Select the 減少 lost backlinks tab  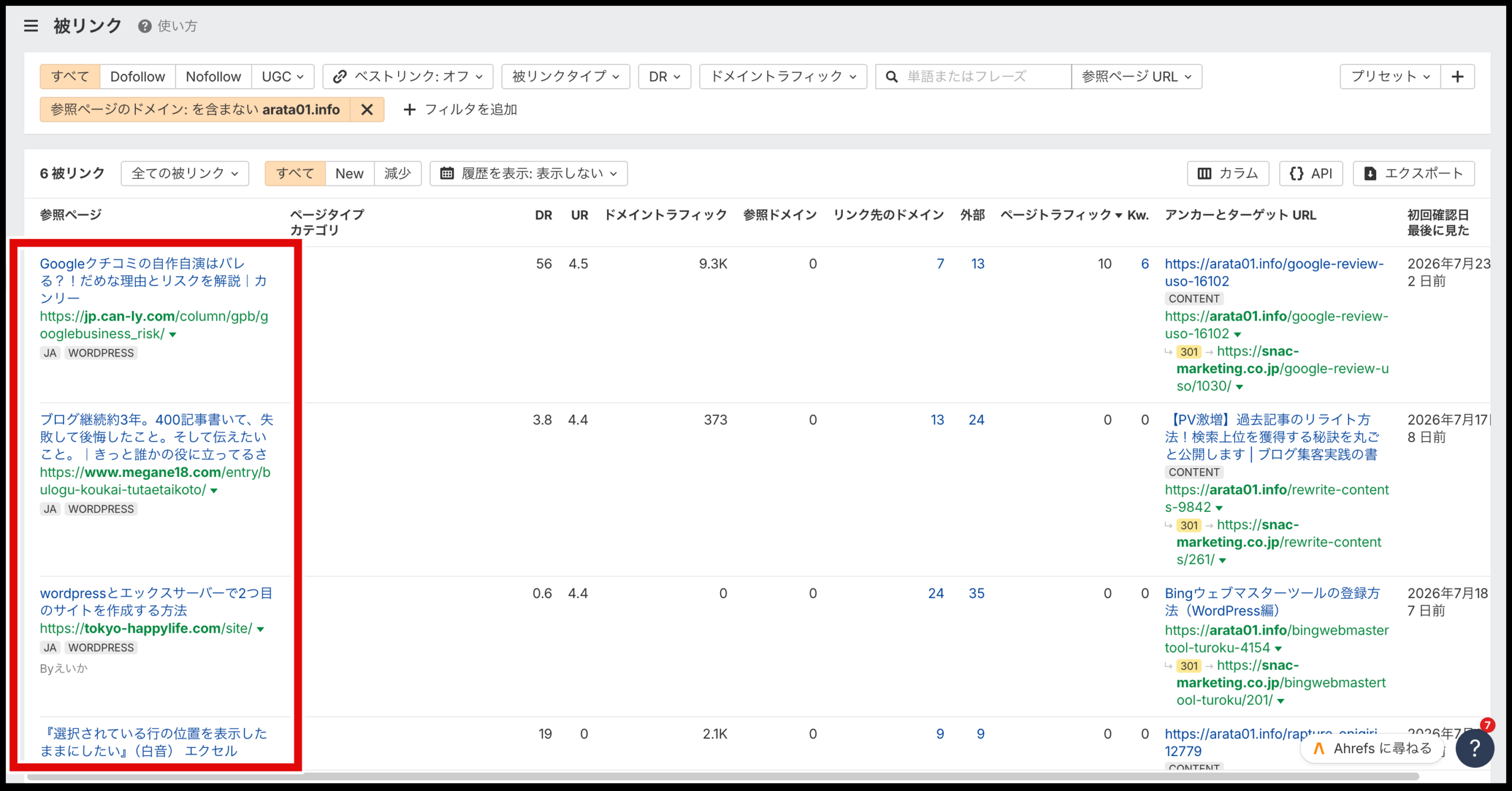tap(397, 174)
